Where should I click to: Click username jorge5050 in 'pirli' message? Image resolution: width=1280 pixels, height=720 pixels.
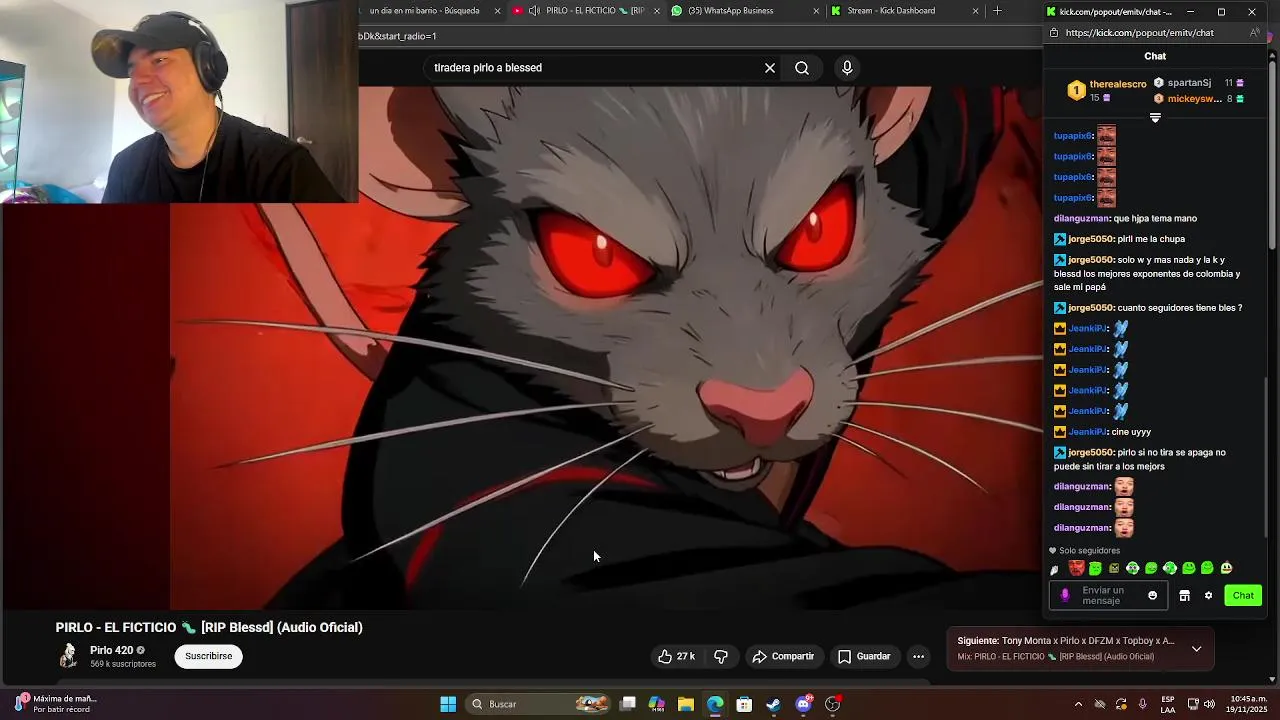tap(1090, 239)
